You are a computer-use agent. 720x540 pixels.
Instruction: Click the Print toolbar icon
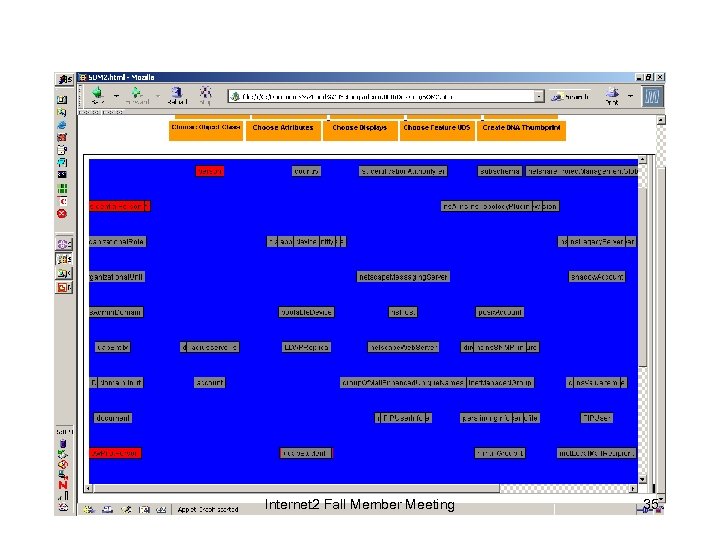click(x=612, y=96)
